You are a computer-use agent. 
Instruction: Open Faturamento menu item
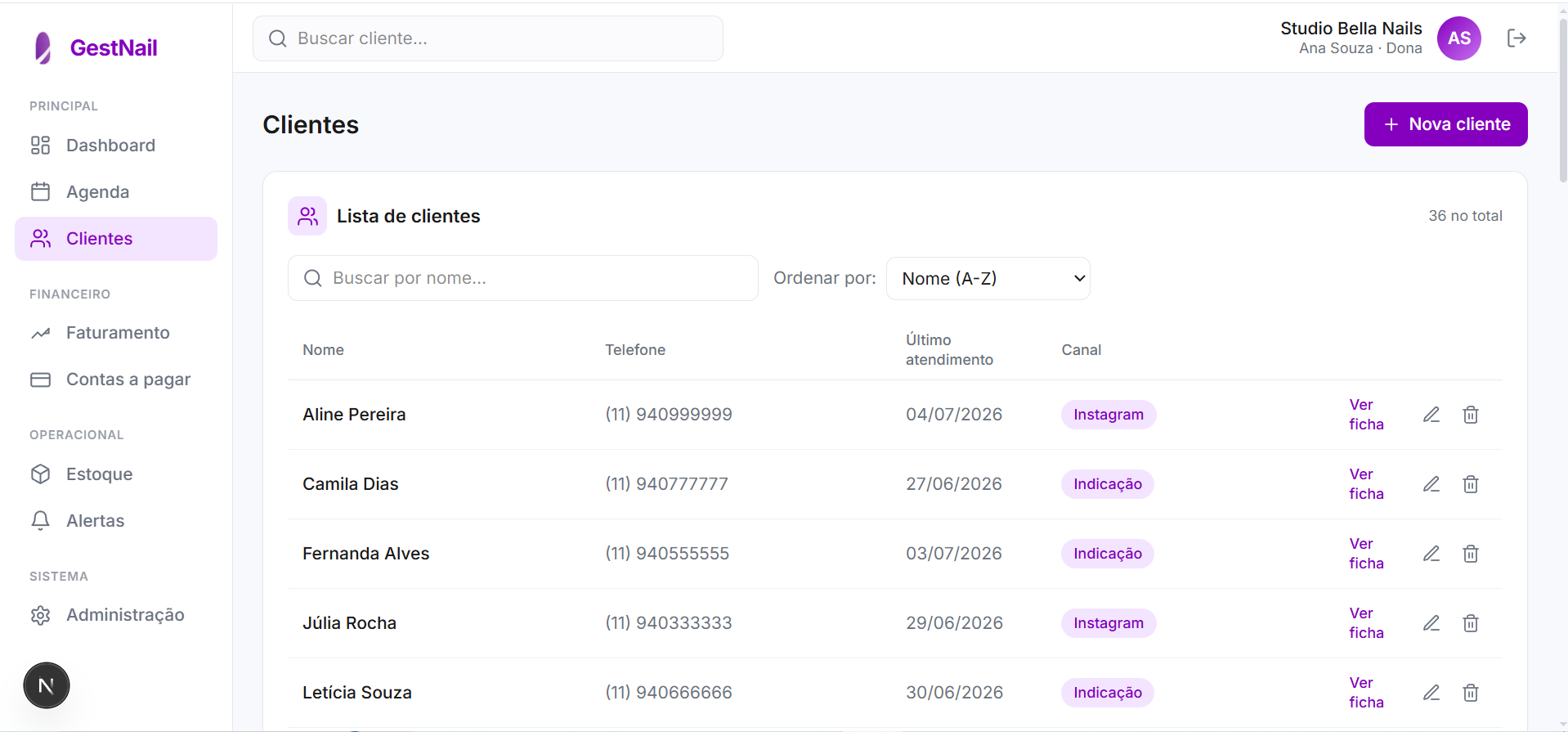click(116, 333)
